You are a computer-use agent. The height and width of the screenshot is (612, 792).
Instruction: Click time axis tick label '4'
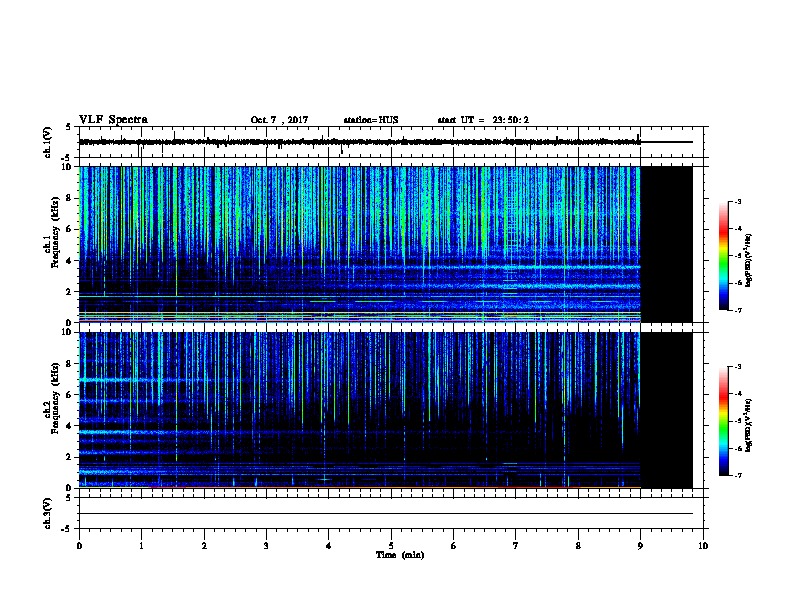pyautogui.click(x=329, y=546)
